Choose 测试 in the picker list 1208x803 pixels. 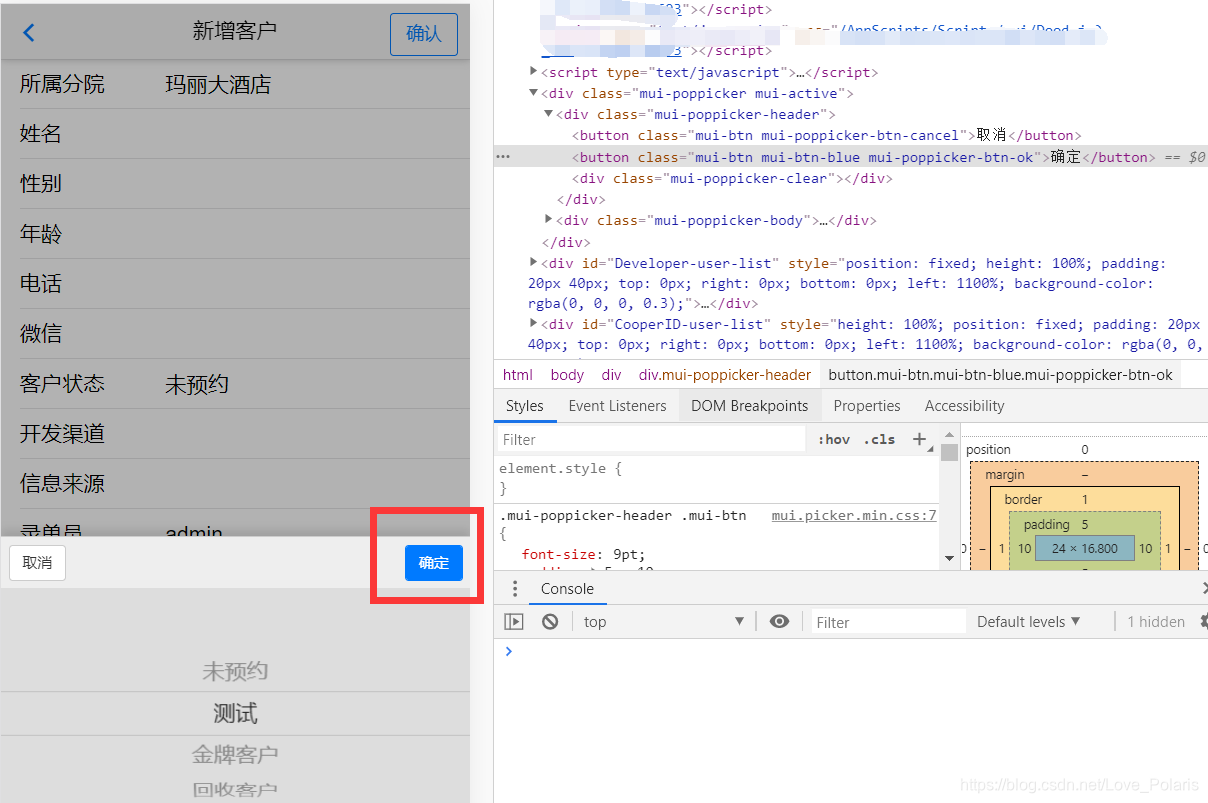click(235, 713)
